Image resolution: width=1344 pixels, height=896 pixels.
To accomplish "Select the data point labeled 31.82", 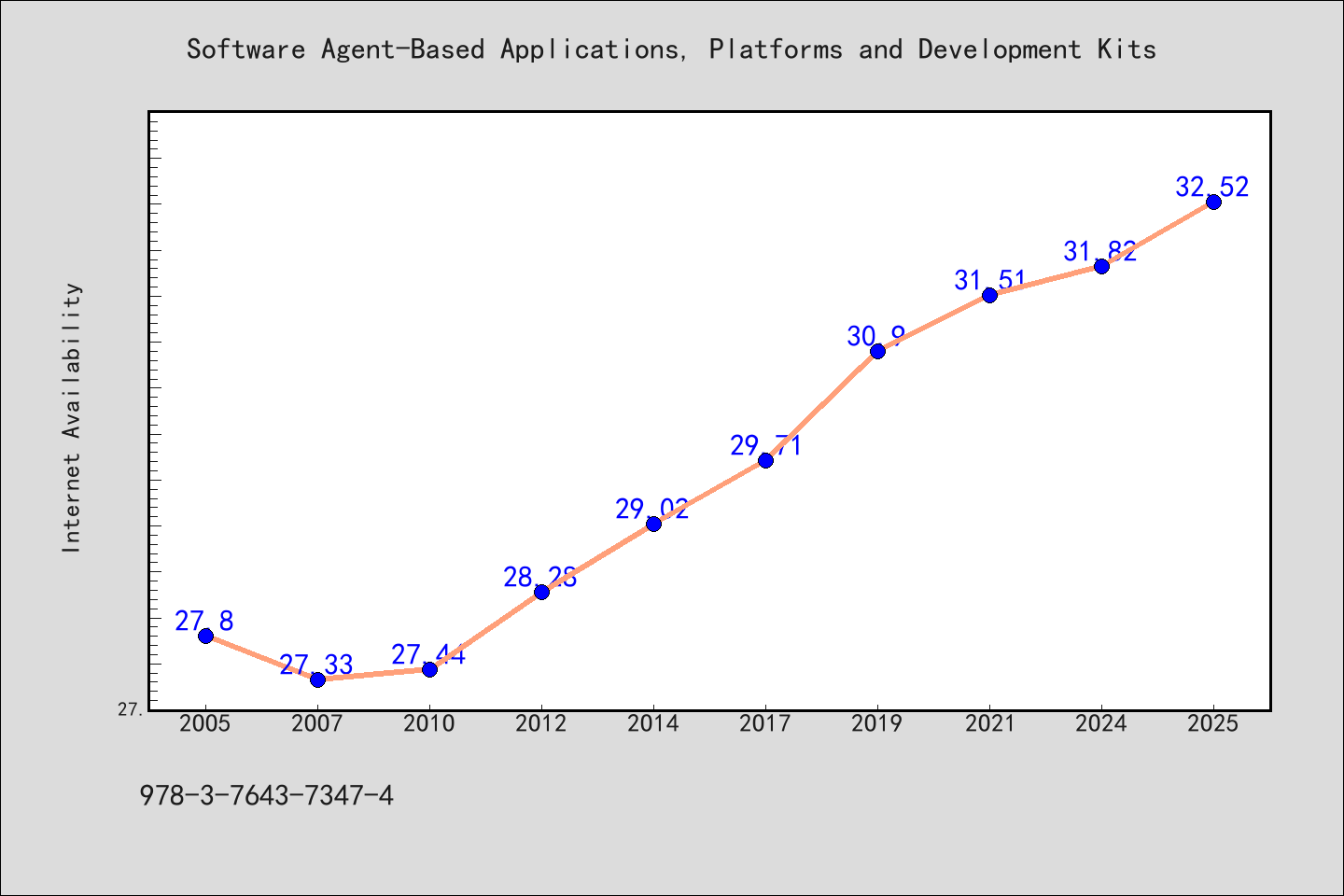I will point(1101,266).
